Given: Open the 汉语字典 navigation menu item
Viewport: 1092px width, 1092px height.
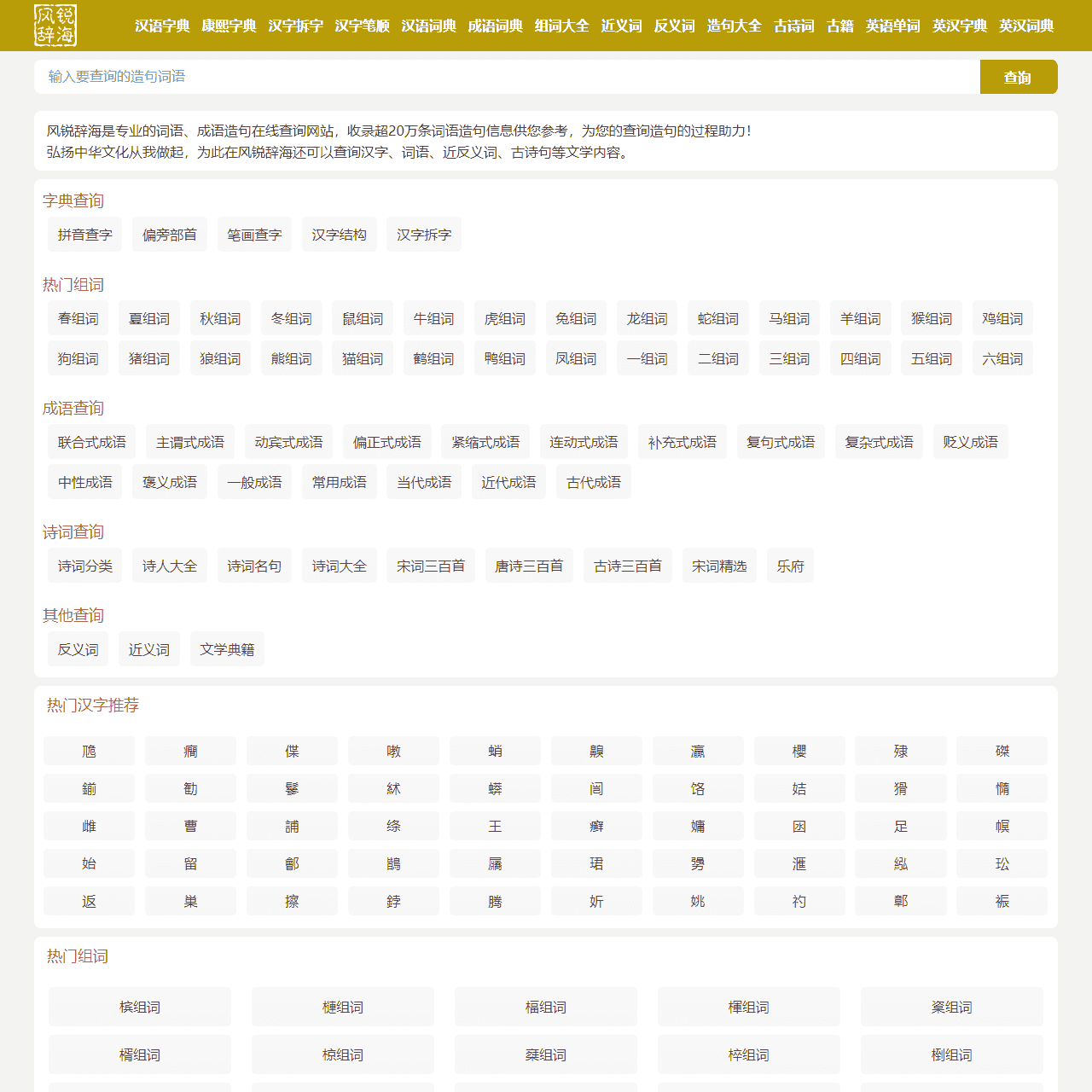Looking at the screenshot, I should (162, 26).
